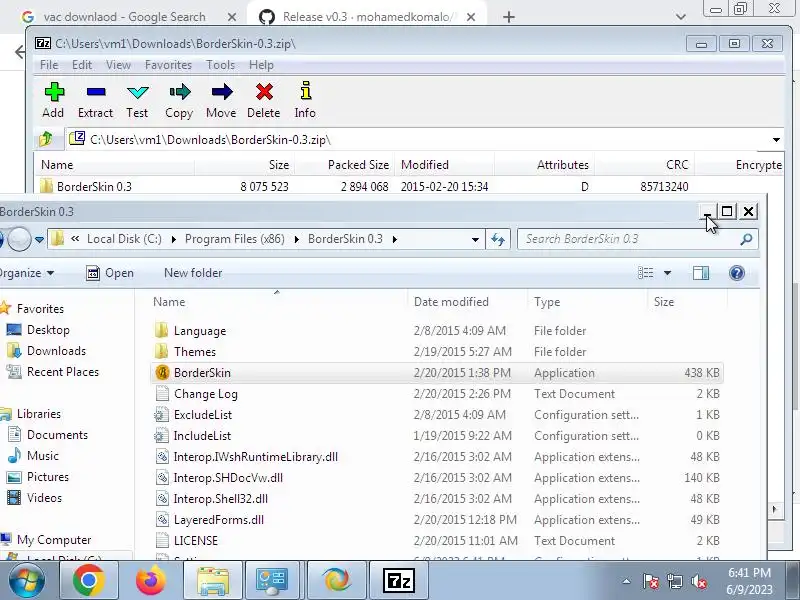Screen dimensions: 800x600
Task: Select Videos library in sidebar
Action: (x=35, y=497)
